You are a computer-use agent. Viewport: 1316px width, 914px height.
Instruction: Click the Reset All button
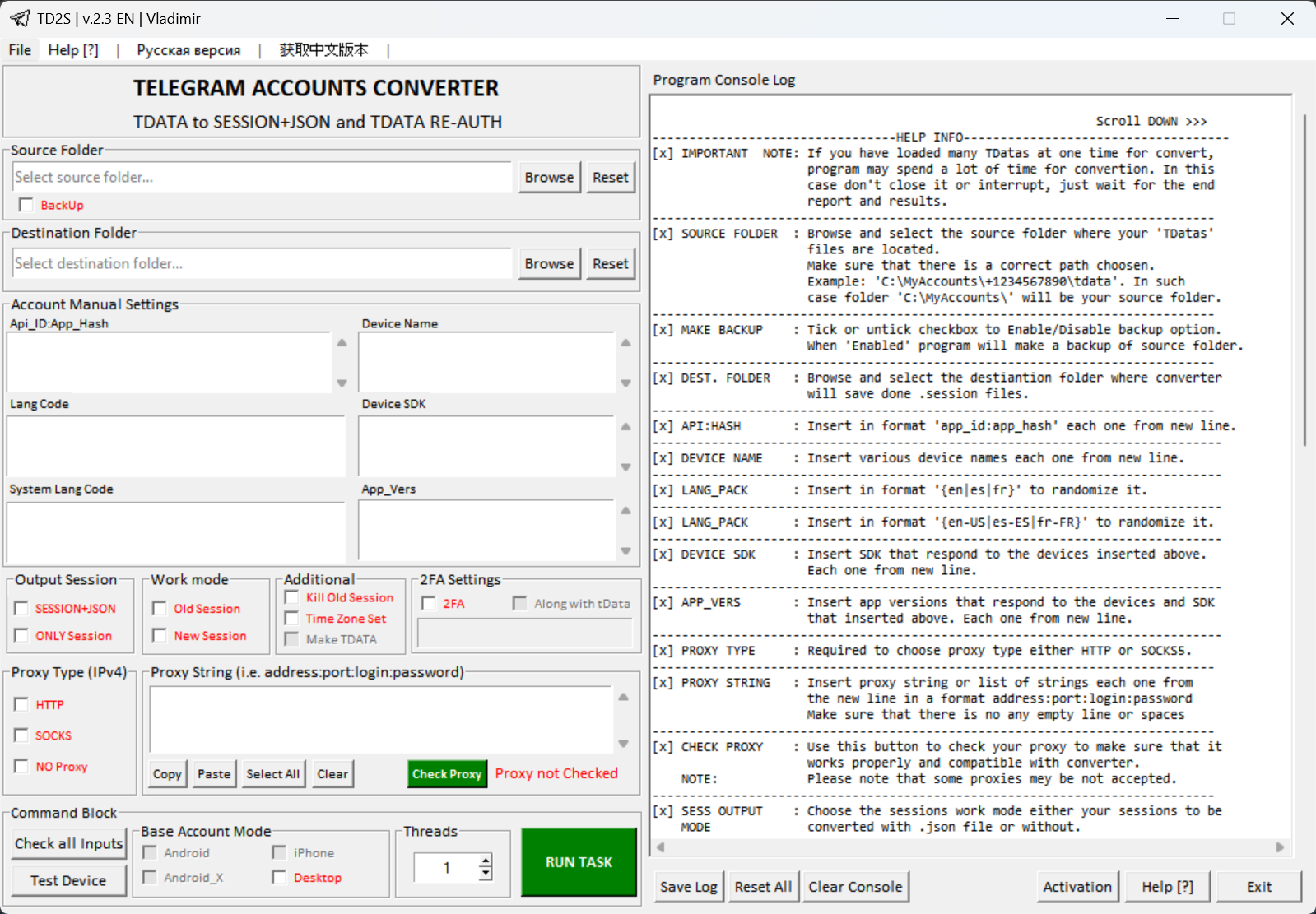[x=763, y=887]
